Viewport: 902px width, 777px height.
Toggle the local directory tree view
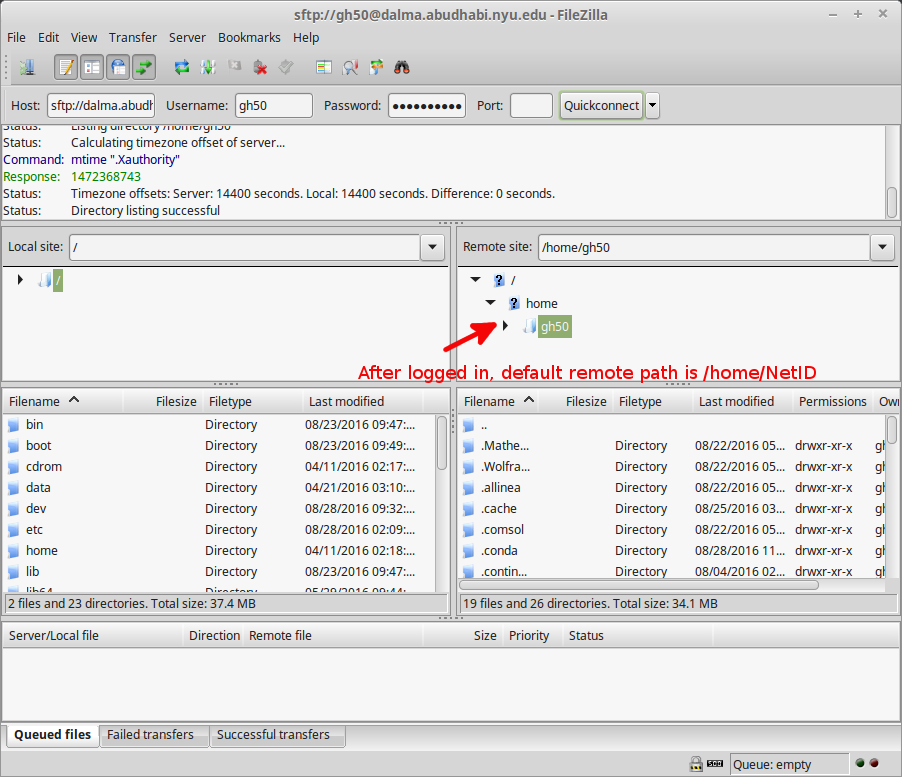coord(92,68)
